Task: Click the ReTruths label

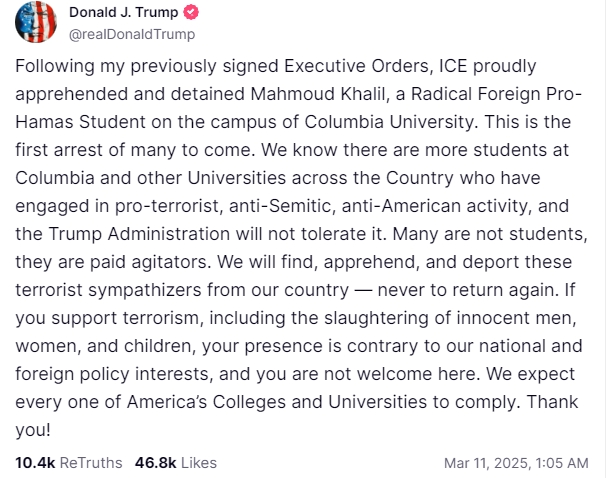Action: (x=92, y=463)
